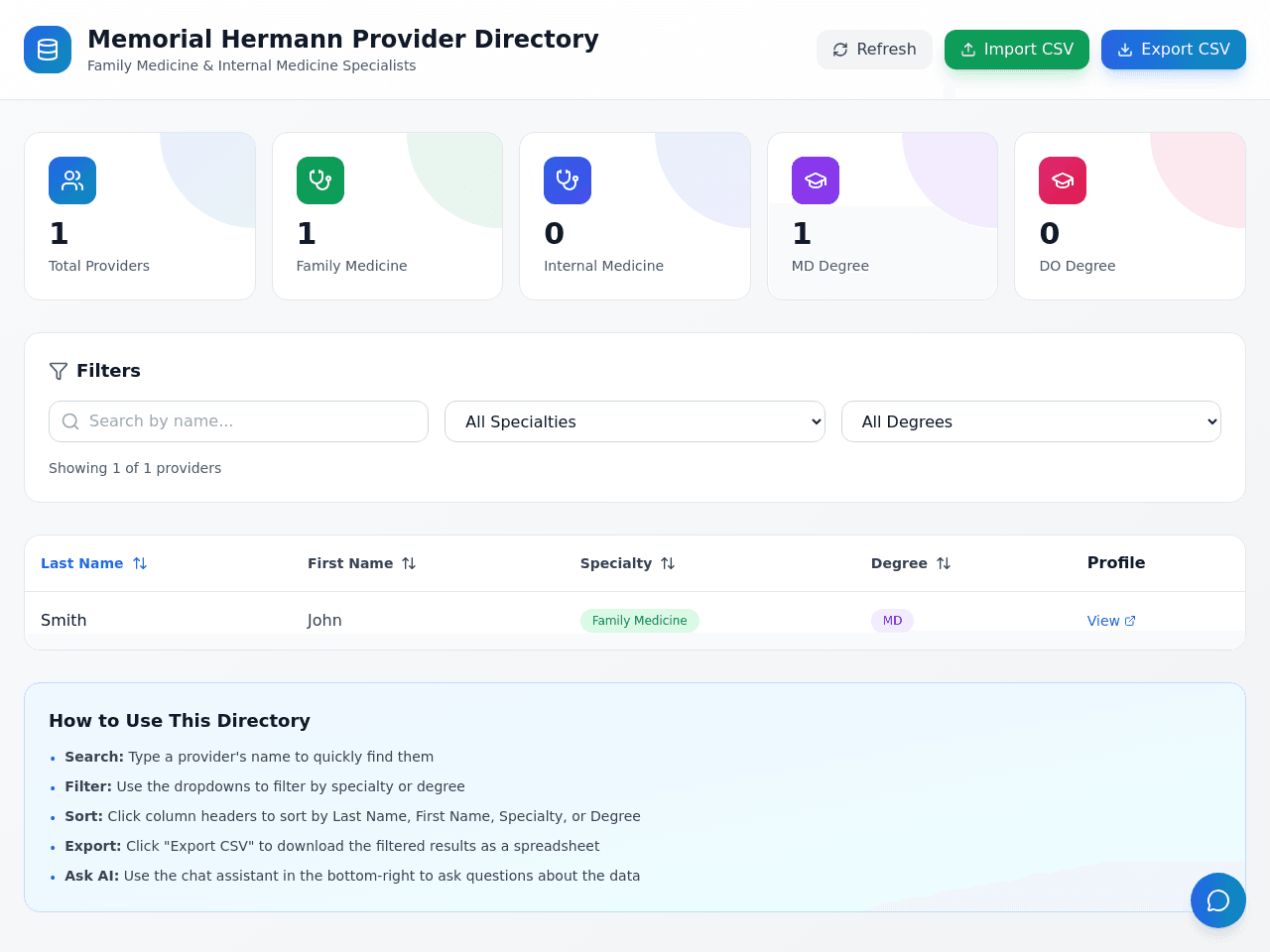Click the Filters funnel icon
Viewport: 1270px width, 952px height.
coord(59,371)
